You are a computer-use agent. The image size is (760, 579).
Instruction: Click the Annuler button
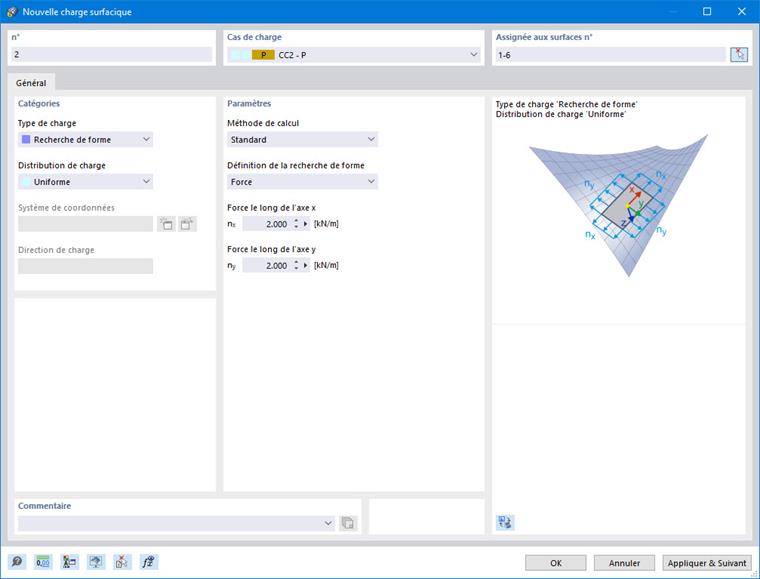(624, 563)
